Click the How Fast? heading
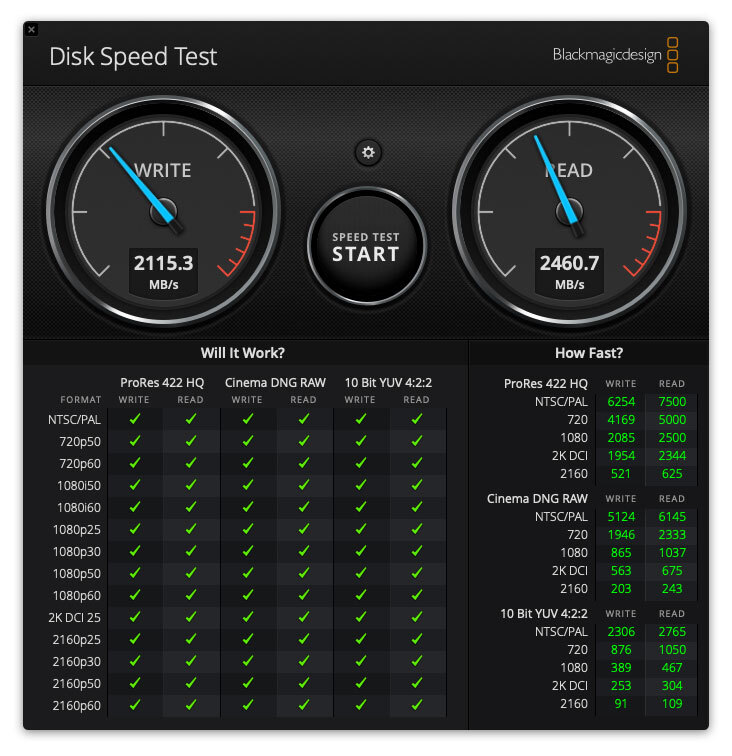732x756 pixels. pyautogui.click(x=589, y=353)
